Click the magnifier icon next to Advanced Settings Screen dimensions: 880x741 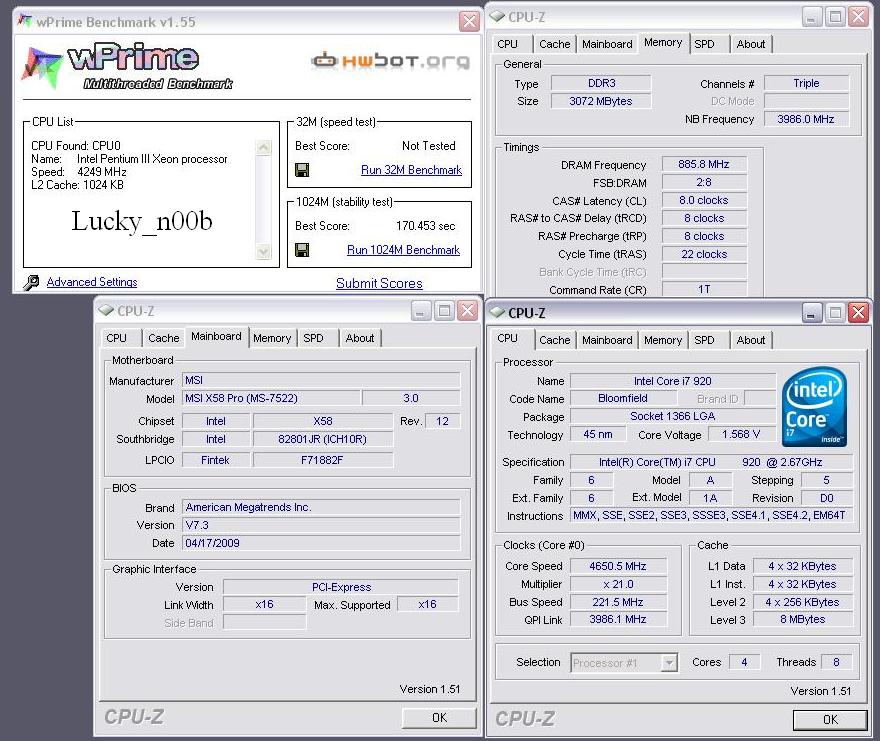tap(31, 282)
